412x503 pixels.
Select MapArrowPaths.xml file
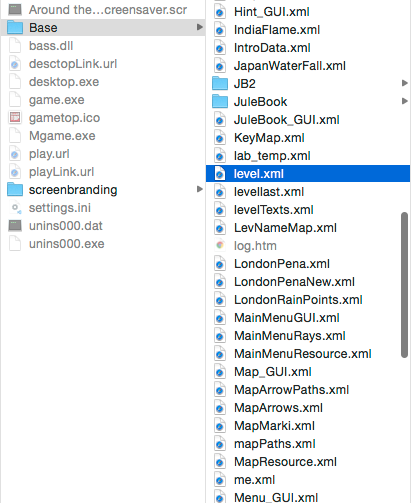coord(291,390)
